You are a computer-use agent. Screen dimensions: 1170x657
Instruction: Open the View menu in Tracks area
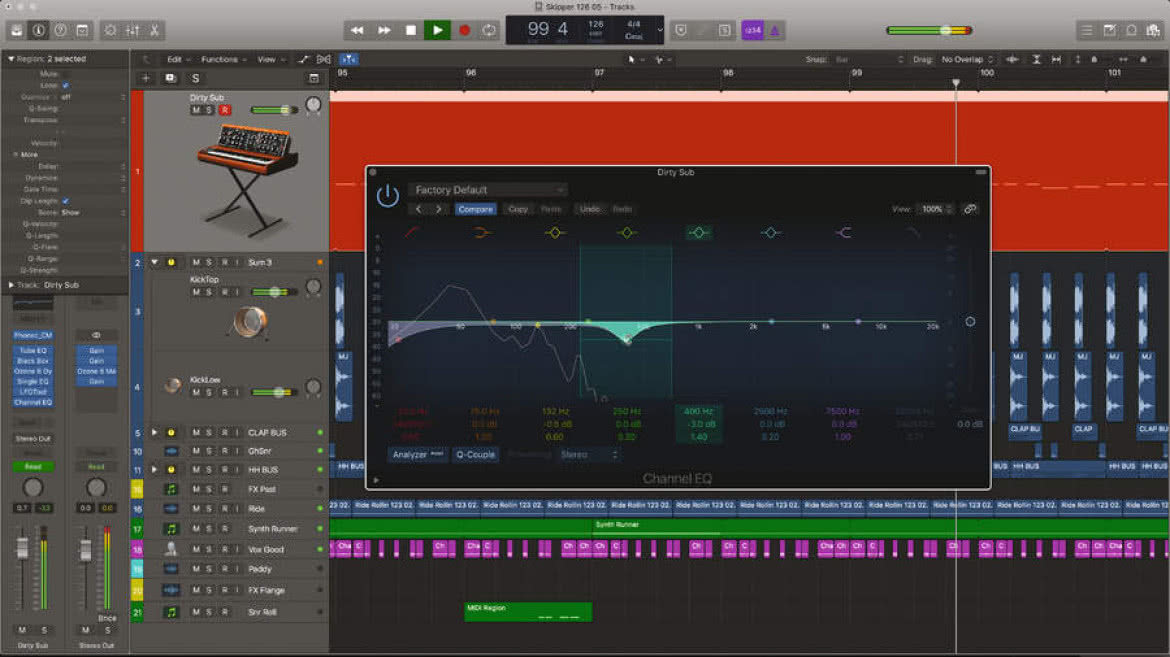coord(271,59)
